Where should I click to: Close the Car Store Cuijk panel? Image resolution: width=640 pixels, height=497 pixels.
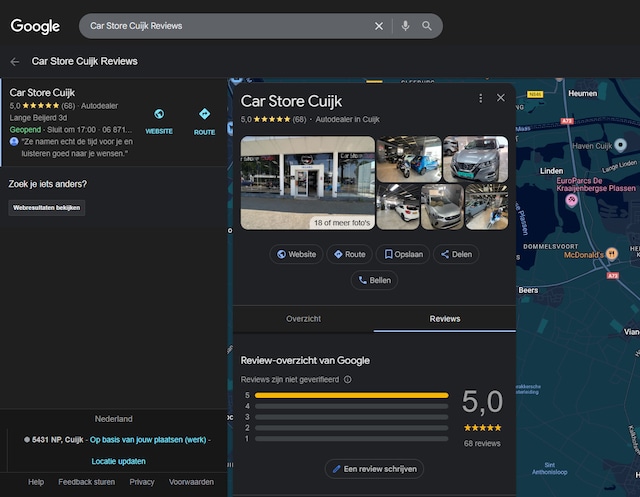[x=501, y=98]
